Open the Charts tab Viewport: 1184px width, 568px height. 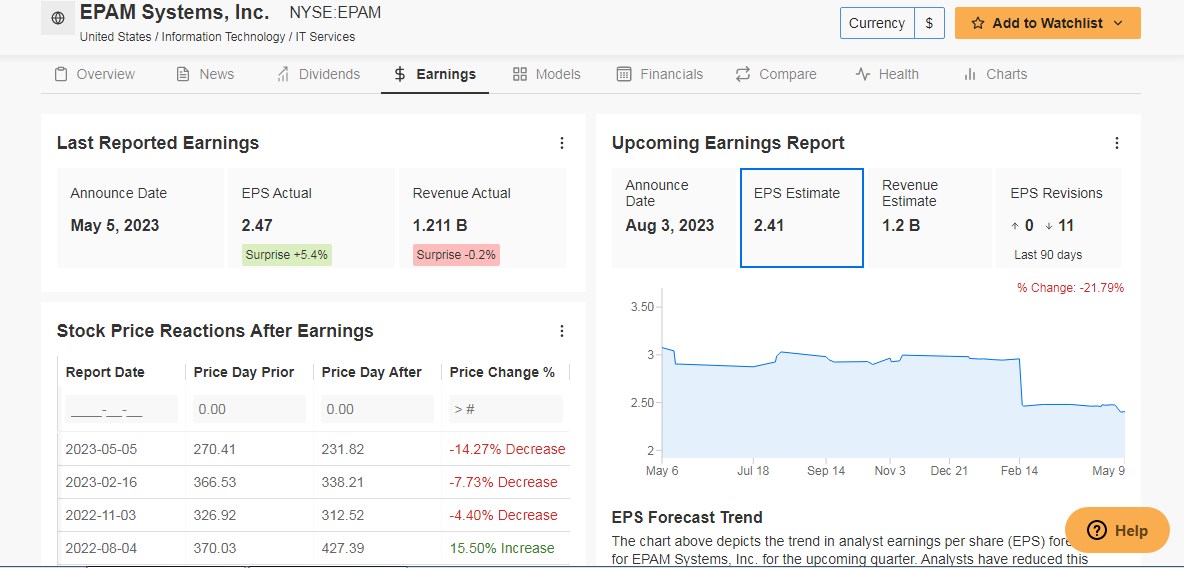tap(995, 74)
